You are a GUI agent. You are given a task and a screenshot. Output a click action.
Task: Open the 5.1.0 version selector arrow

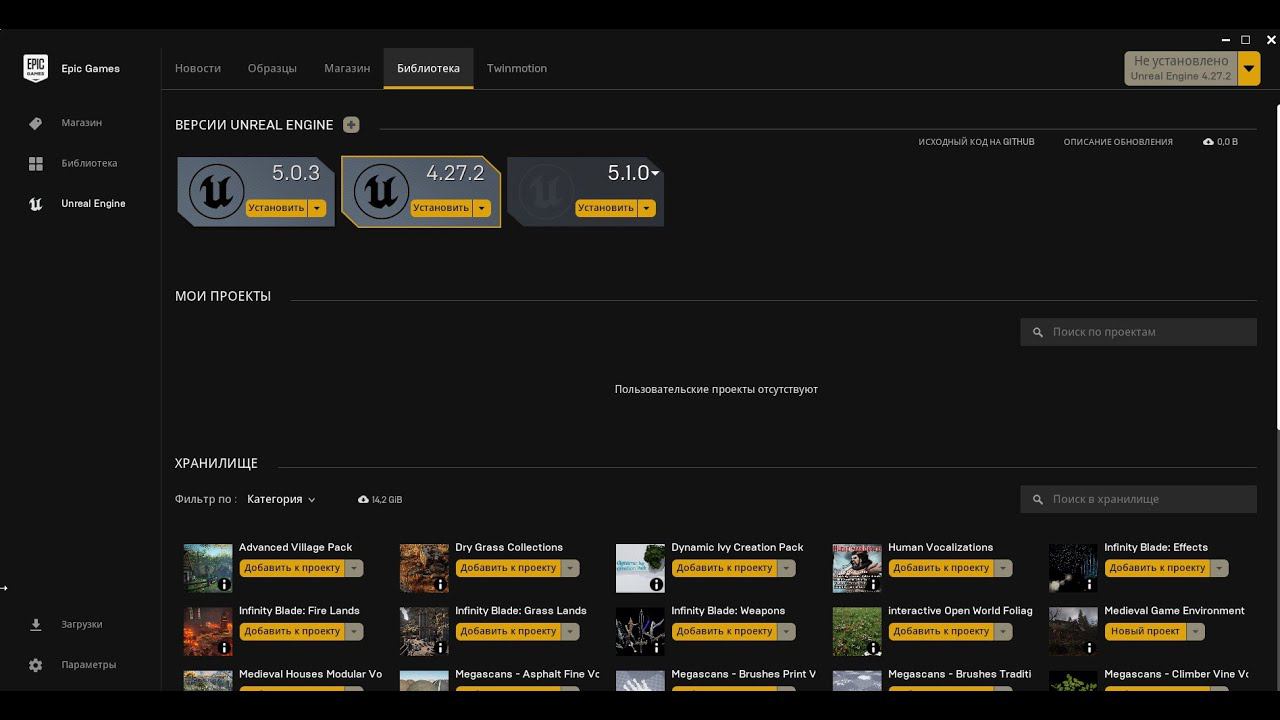tap(655, 174)
